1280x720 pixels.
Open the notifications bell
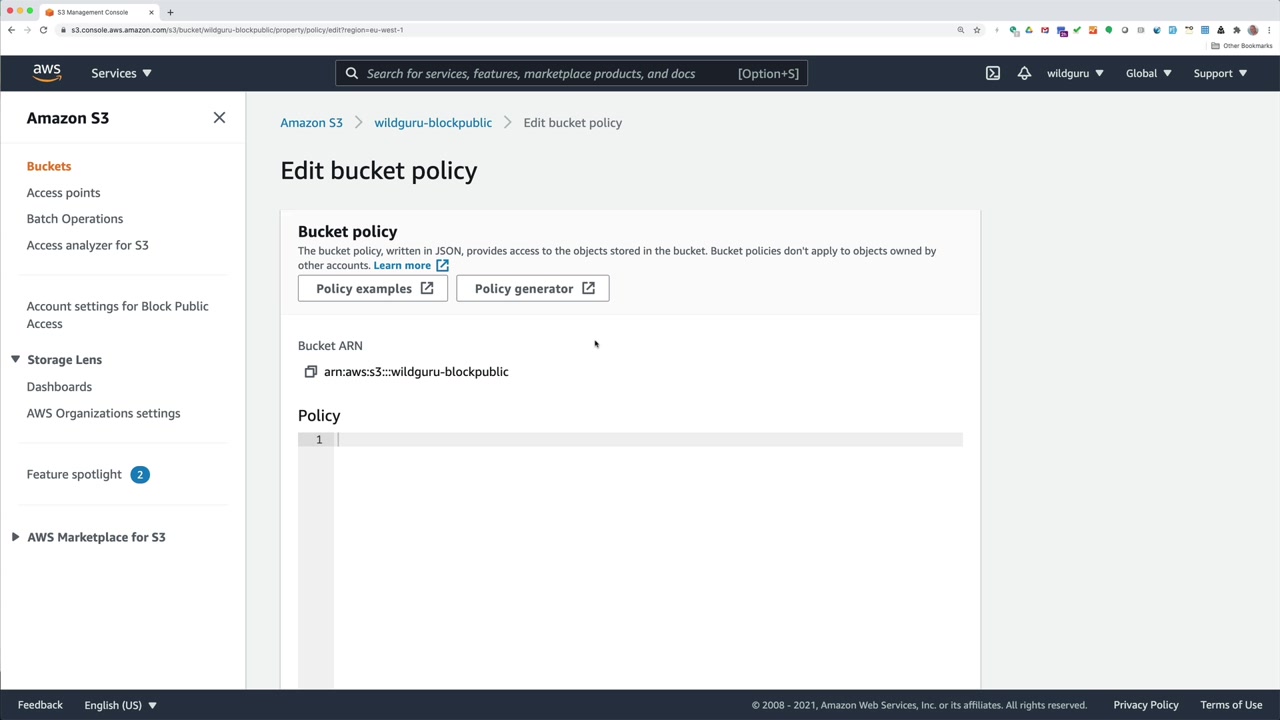1024,73
